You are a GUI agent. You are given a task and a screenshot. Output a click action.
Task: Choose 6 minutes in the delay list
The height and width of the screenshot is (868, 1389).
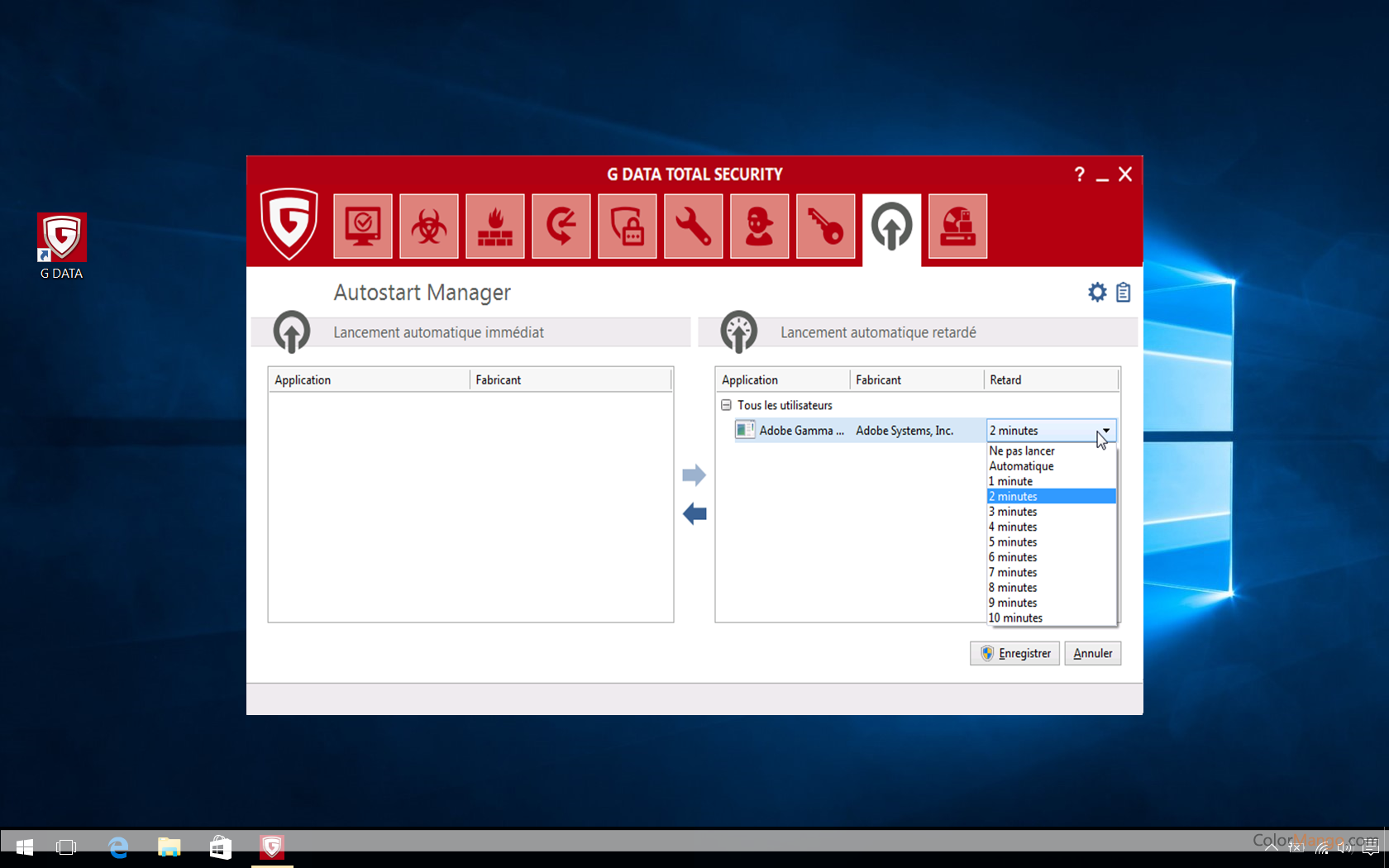click(1052, 557)
